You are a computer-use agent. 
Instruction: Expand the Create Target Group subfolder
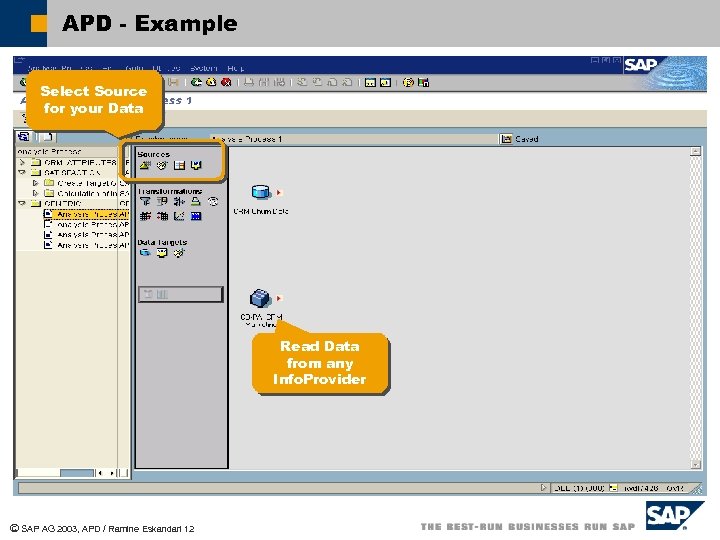(35, 183)
